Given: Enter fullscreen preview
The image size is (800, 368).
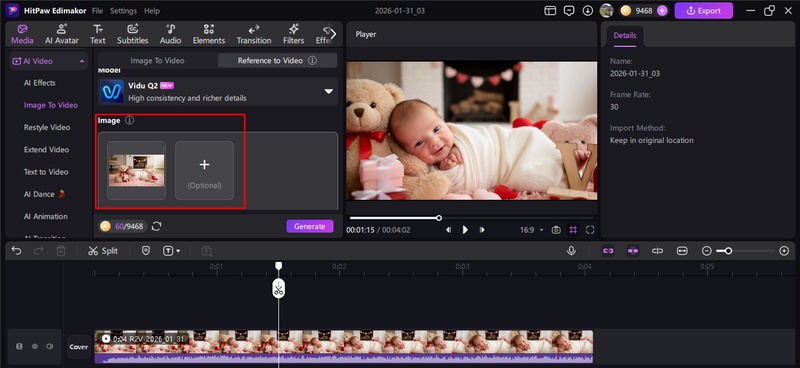Looking at the screenshot, I should point(590,230).
